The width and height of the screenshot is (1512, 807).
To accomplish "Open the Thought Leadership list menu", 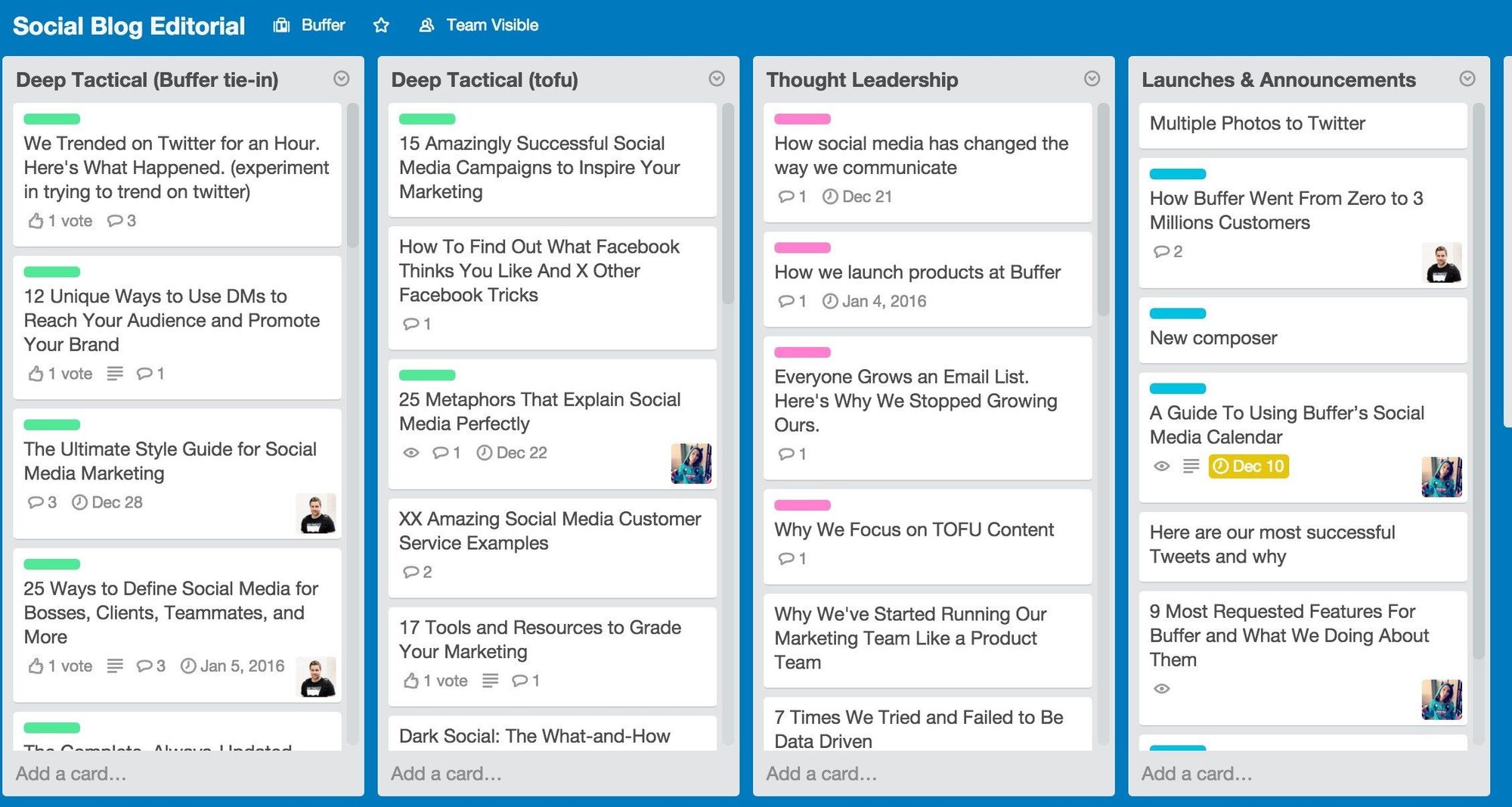I will pos(1092,79).
